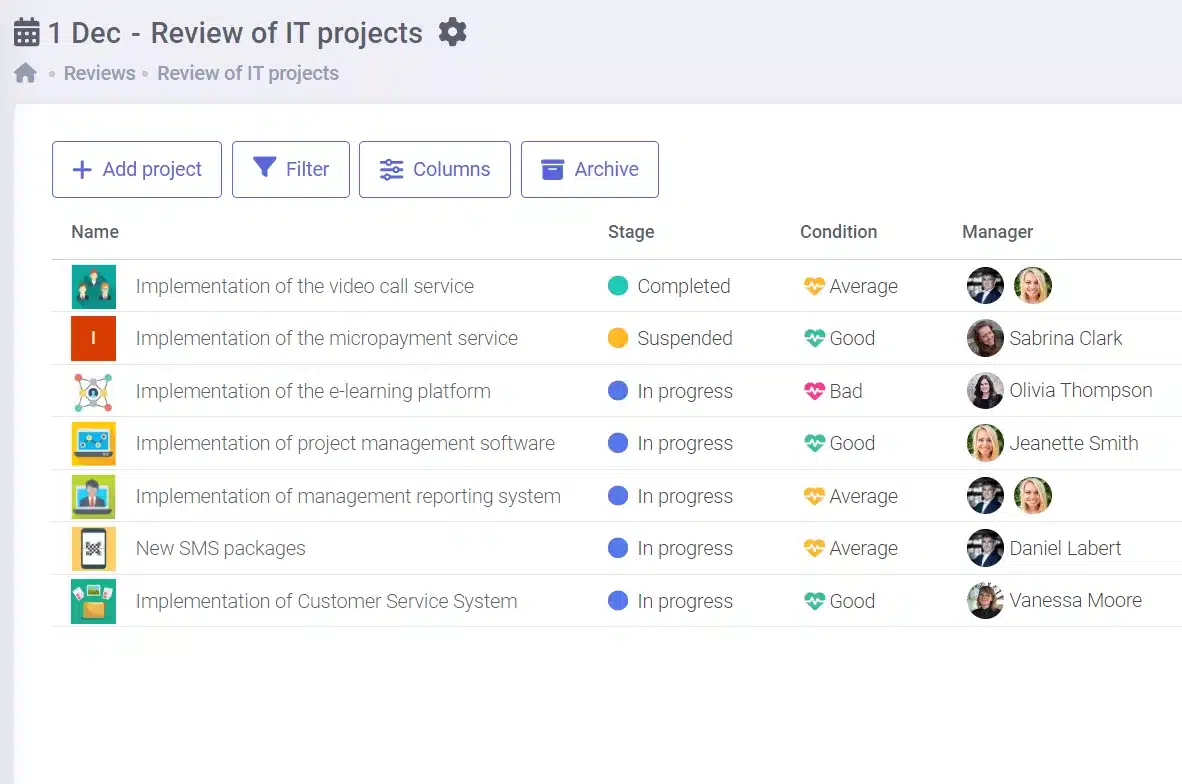The image size is (1182, 784).
Task: Go to home via house icon
Action: [x=26, y=73]
